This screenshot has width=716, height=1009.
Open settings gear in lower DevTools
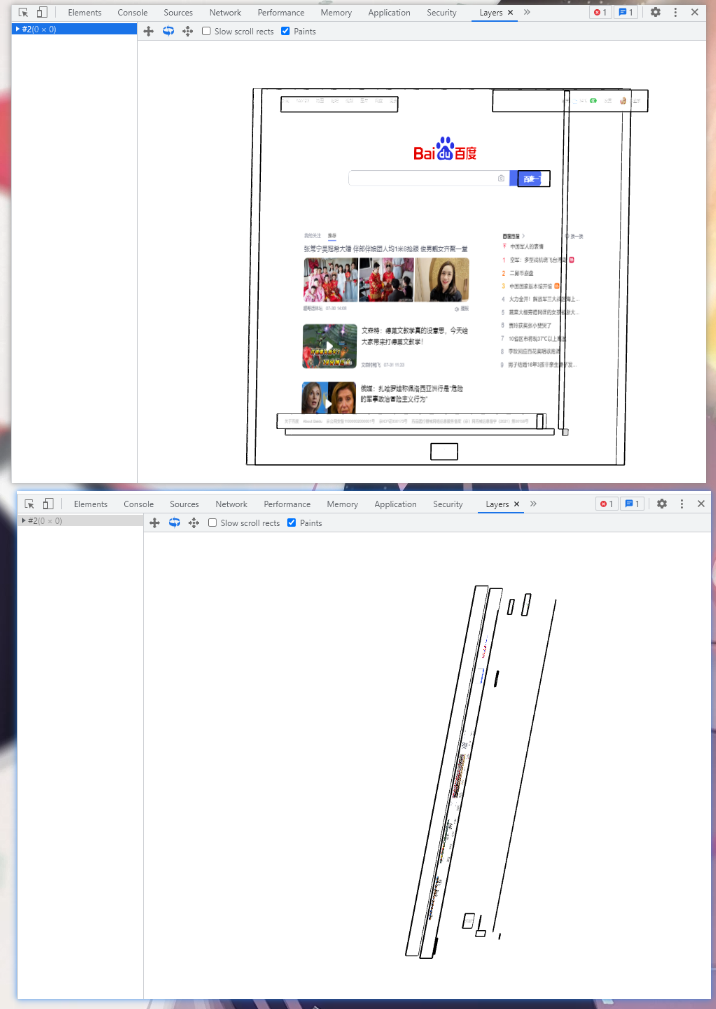tap(662, 504)
